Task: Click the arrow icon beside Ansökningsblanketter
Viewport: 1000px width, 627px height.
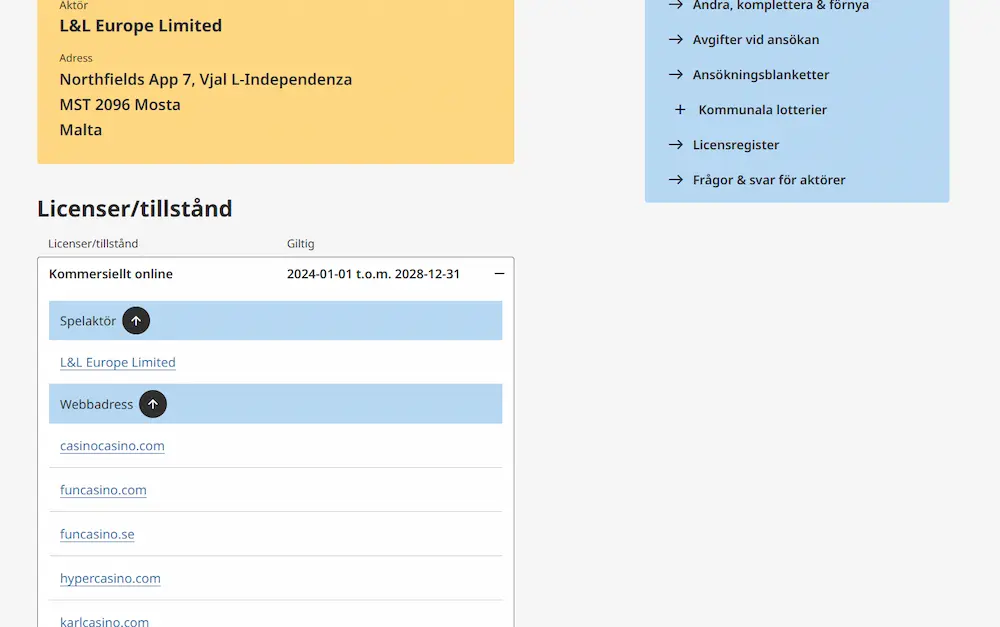Action: [x=675, y=75]
